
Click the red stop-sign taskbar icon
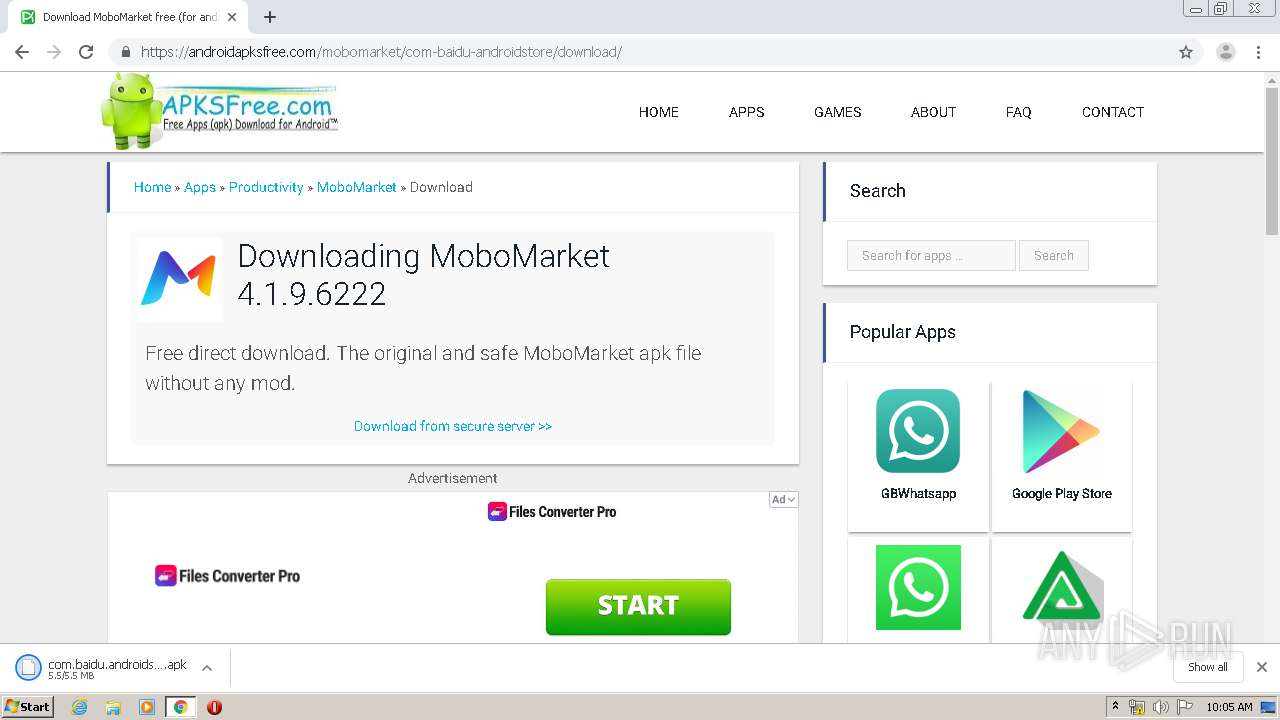[x=214, y=707]
